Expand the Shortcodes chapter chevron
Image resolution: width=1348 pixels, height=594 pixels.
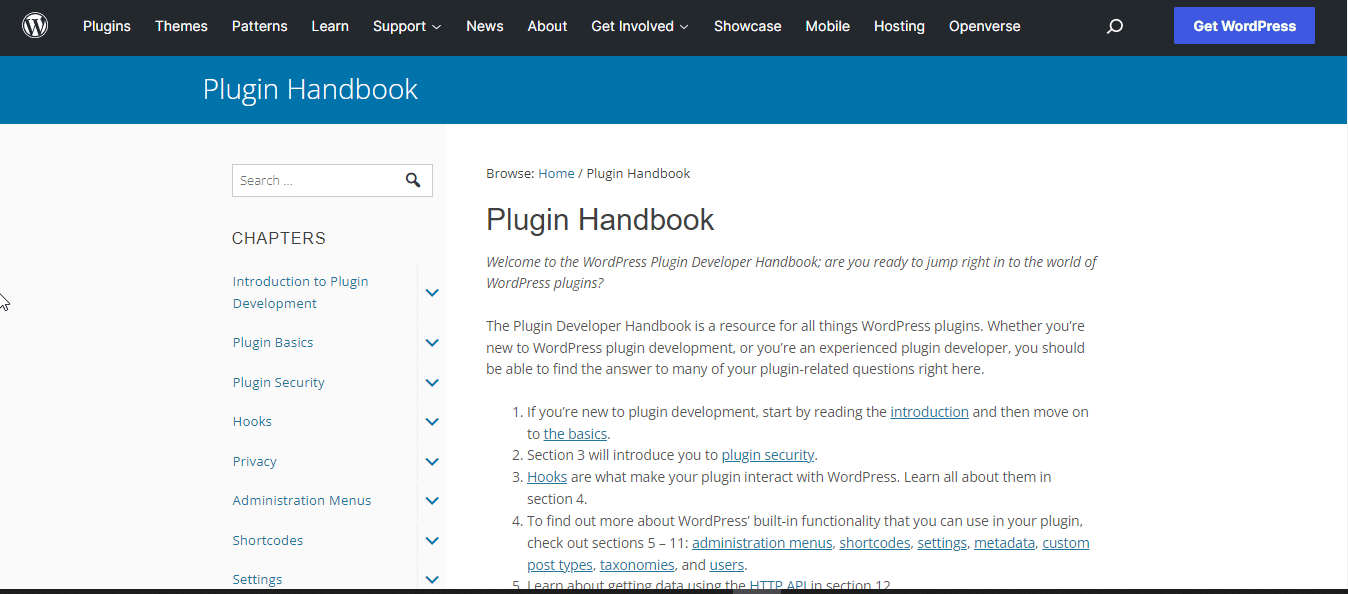[x=432, y=540]
